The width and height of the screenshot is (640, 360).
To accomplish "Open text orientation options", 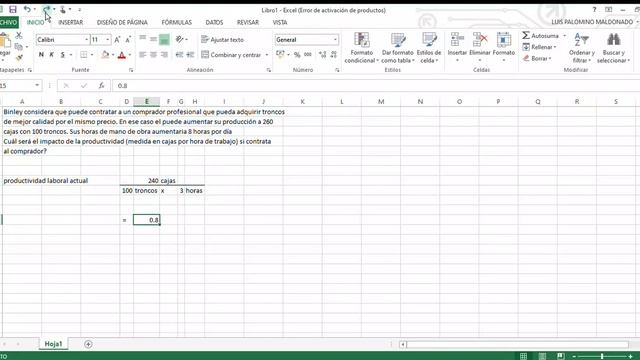I will pyautogui.click(x=181, y=39).
